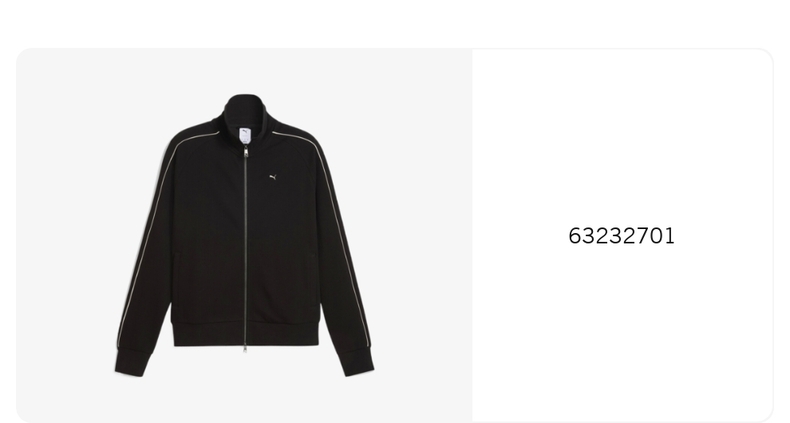Click the right side pocket seam
The width and height of the screenshot is (790, 423).
[x=314, y=278]
